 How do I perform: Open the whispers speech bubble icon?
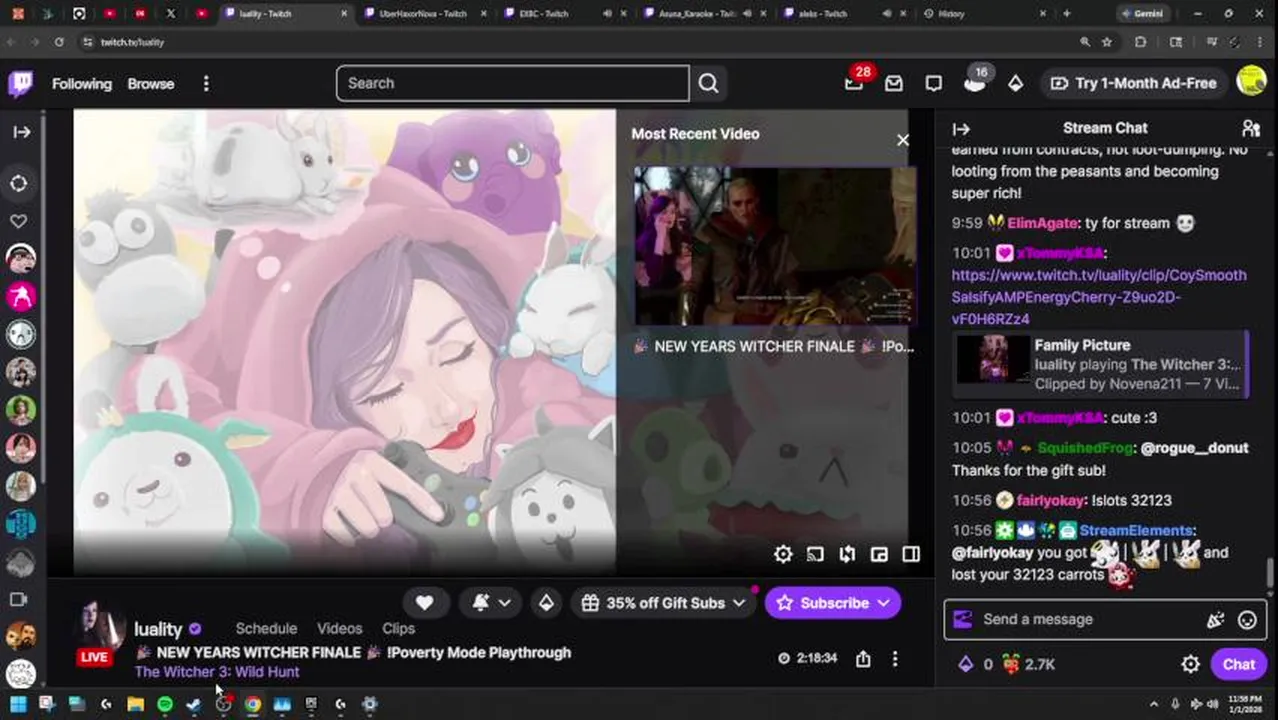pyautogui.click(x=933, y=84)
